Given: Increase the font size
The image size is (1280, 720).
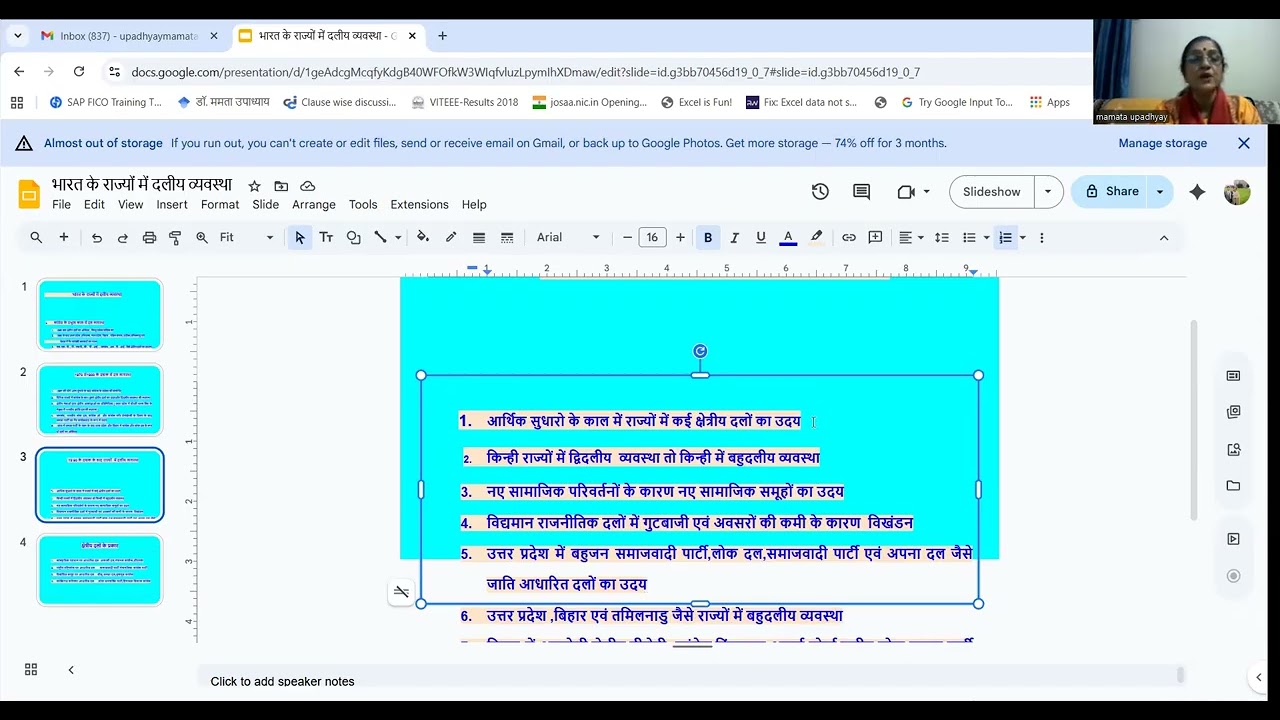Looking at the screenshot, I should click(680, 237).
